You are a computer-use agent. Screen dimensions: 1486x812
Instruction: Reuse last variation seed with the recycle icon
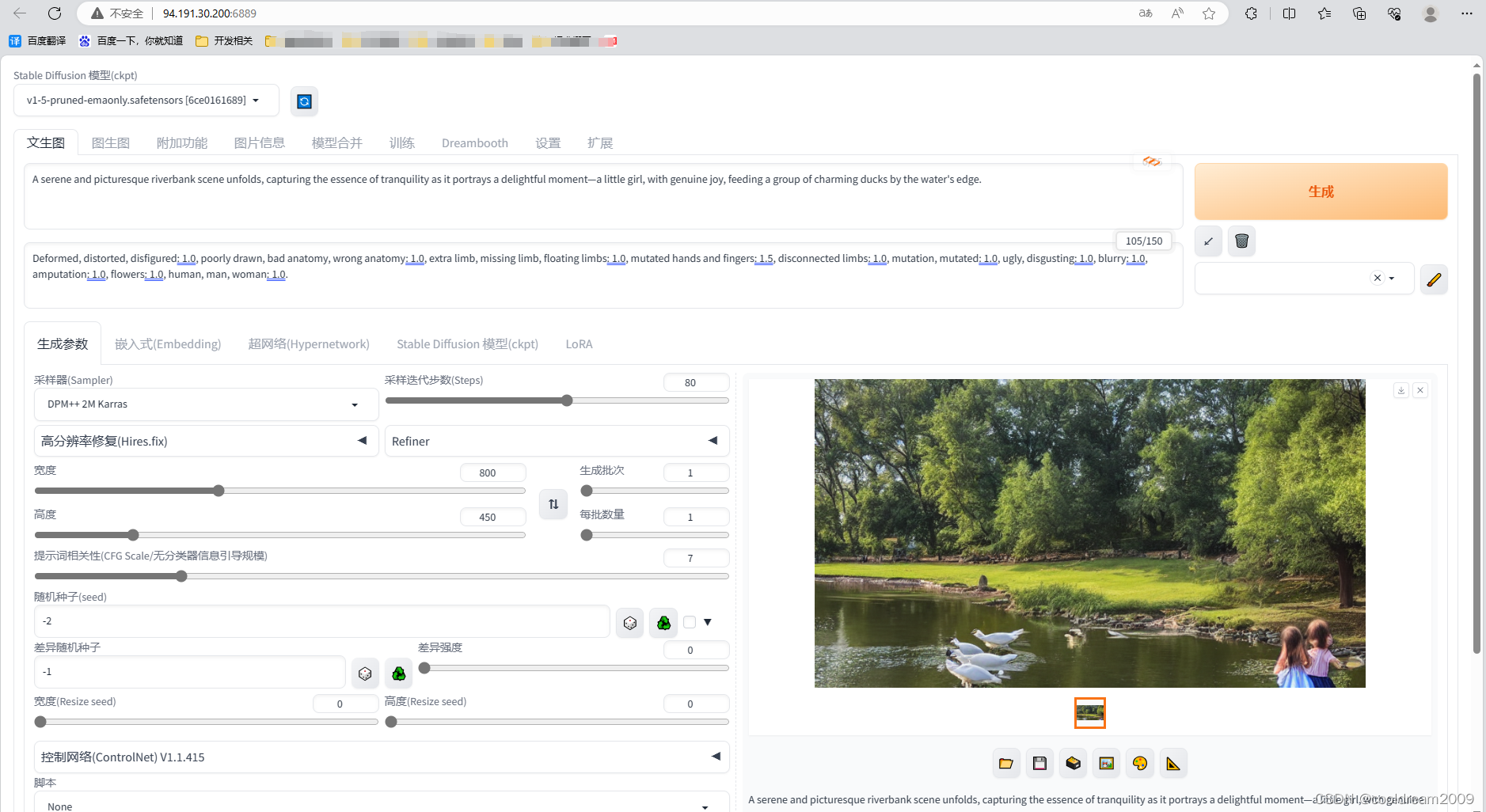point(399,674)
